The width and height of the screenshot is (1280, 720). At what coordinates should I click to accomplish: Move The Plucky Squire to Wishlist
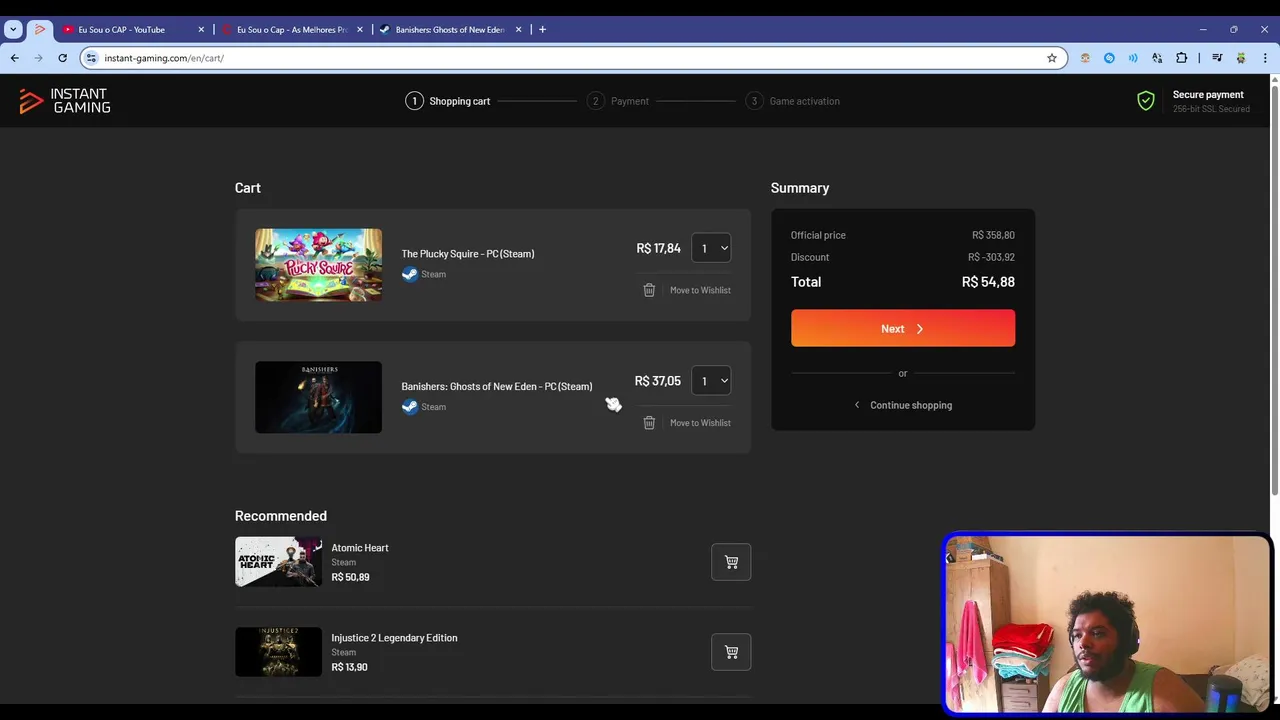[x=700, y=290]
